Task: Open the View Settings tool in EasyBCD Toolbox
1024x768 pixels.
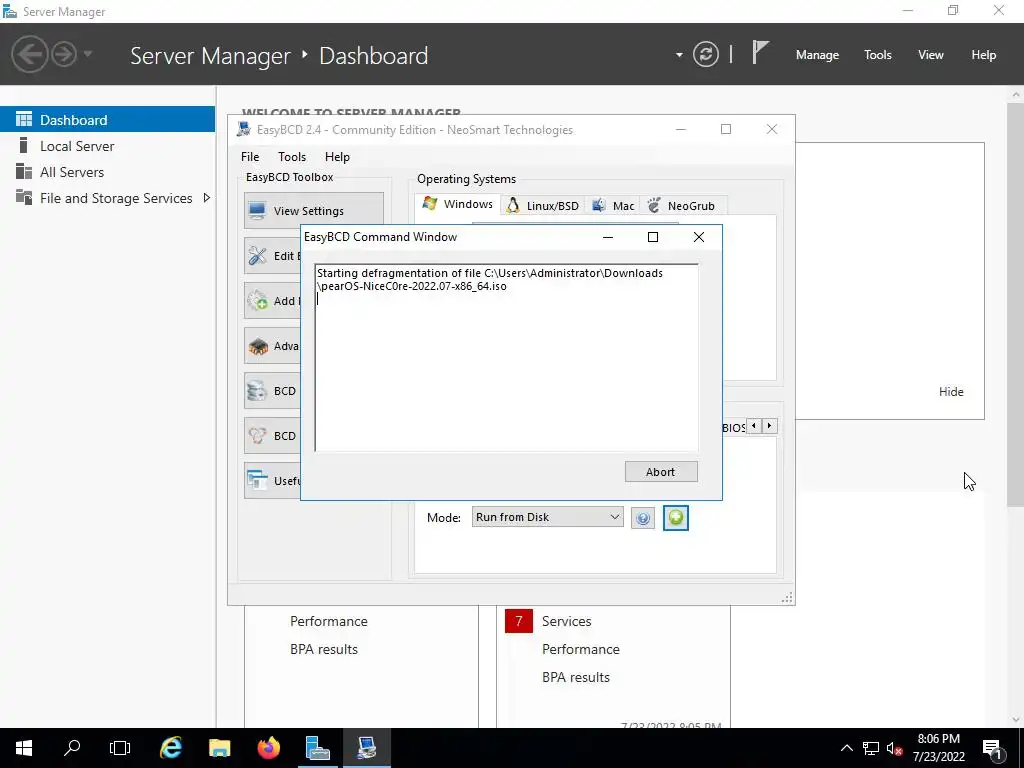Action: coord(313,210)
